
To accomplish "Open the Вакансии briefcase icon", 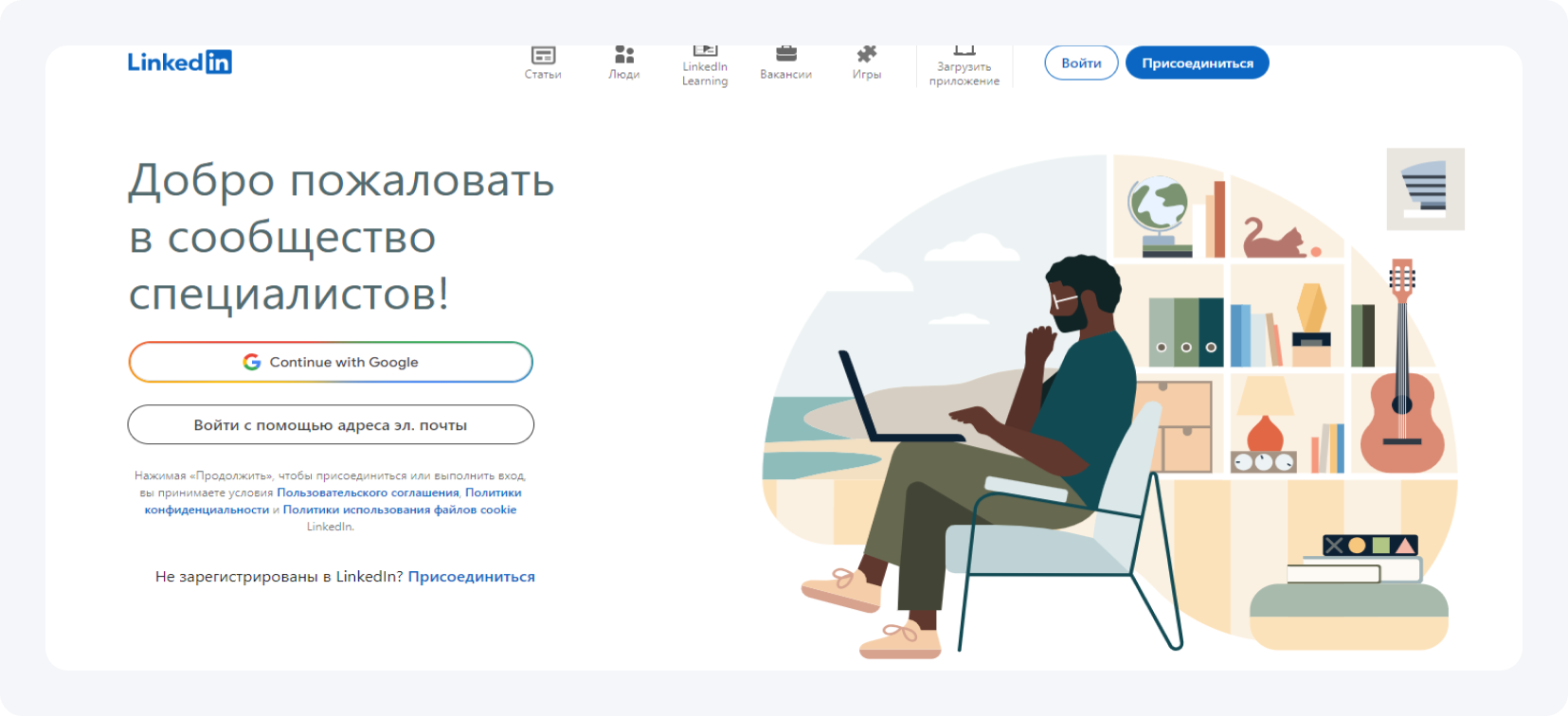I will 786,54.
